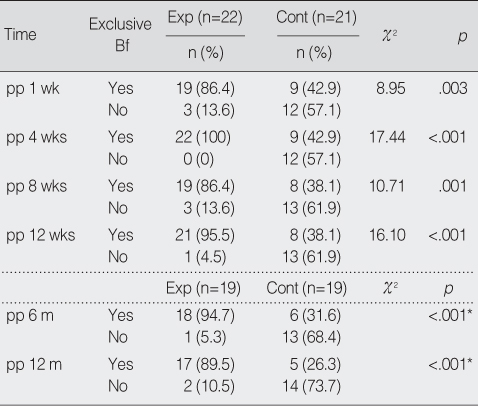
Task: Select the 21 (95.5) cell
Action: click(x=205, y=235)
